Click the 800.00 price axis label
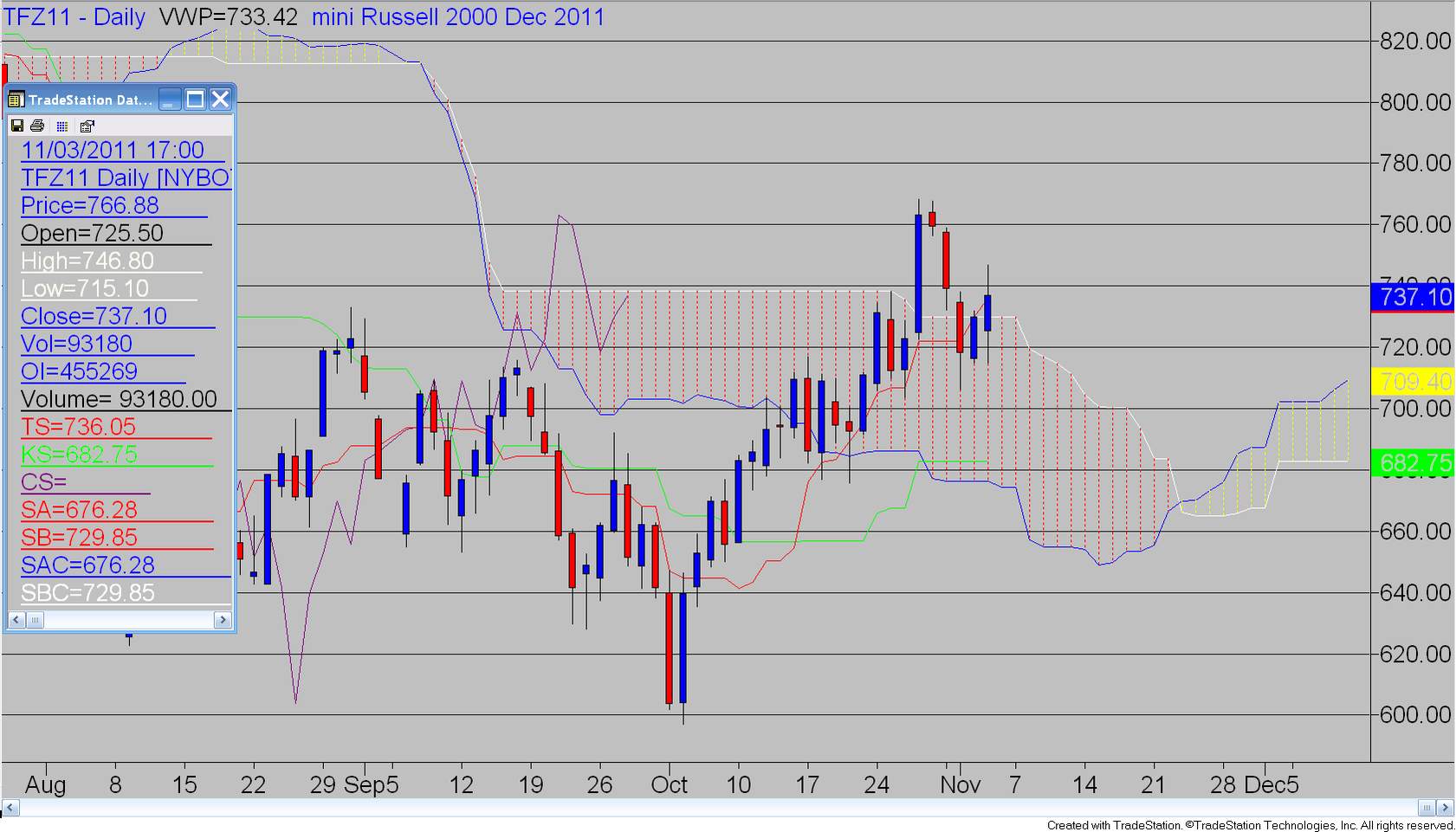 tap(1415, 103)
